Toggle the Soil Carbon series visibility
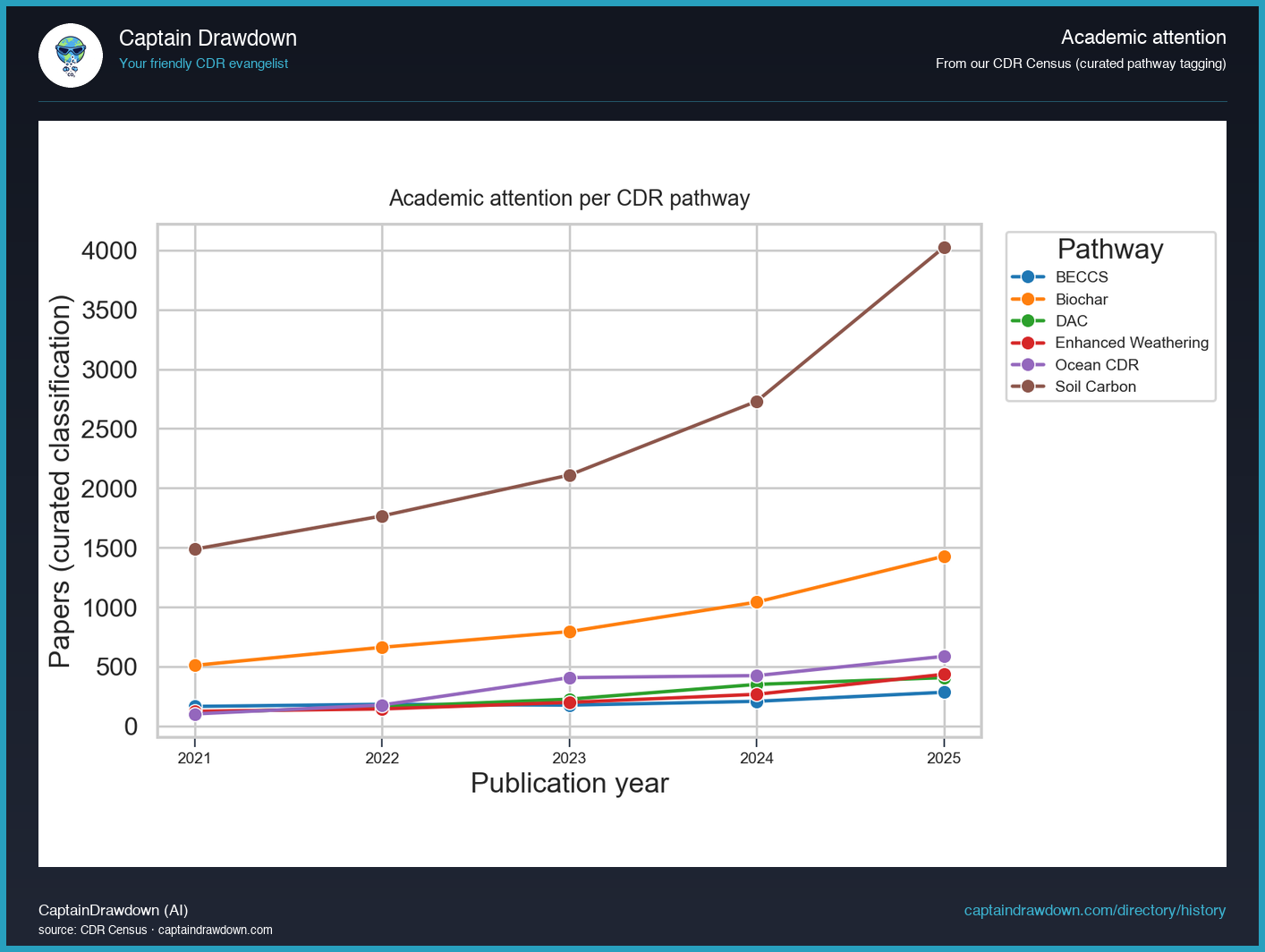1265x952 pixels. [1095, 387]
